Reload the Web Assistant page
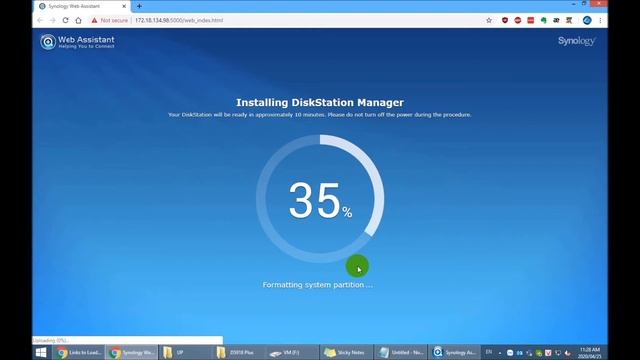Viewport: 640px width, 360px height. pos(65,20)
